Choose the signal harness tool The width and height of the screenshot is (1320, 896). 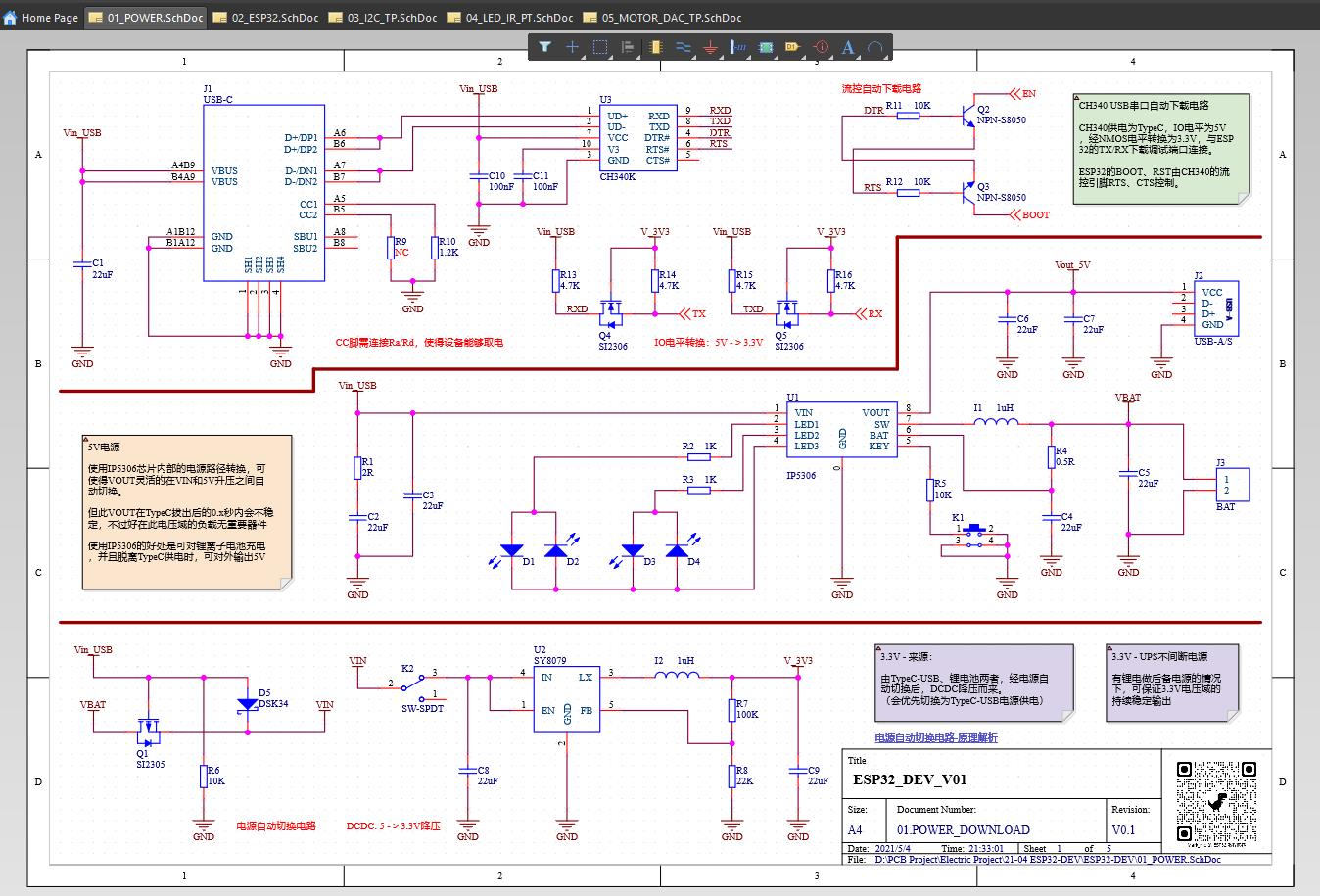point(738,46)
